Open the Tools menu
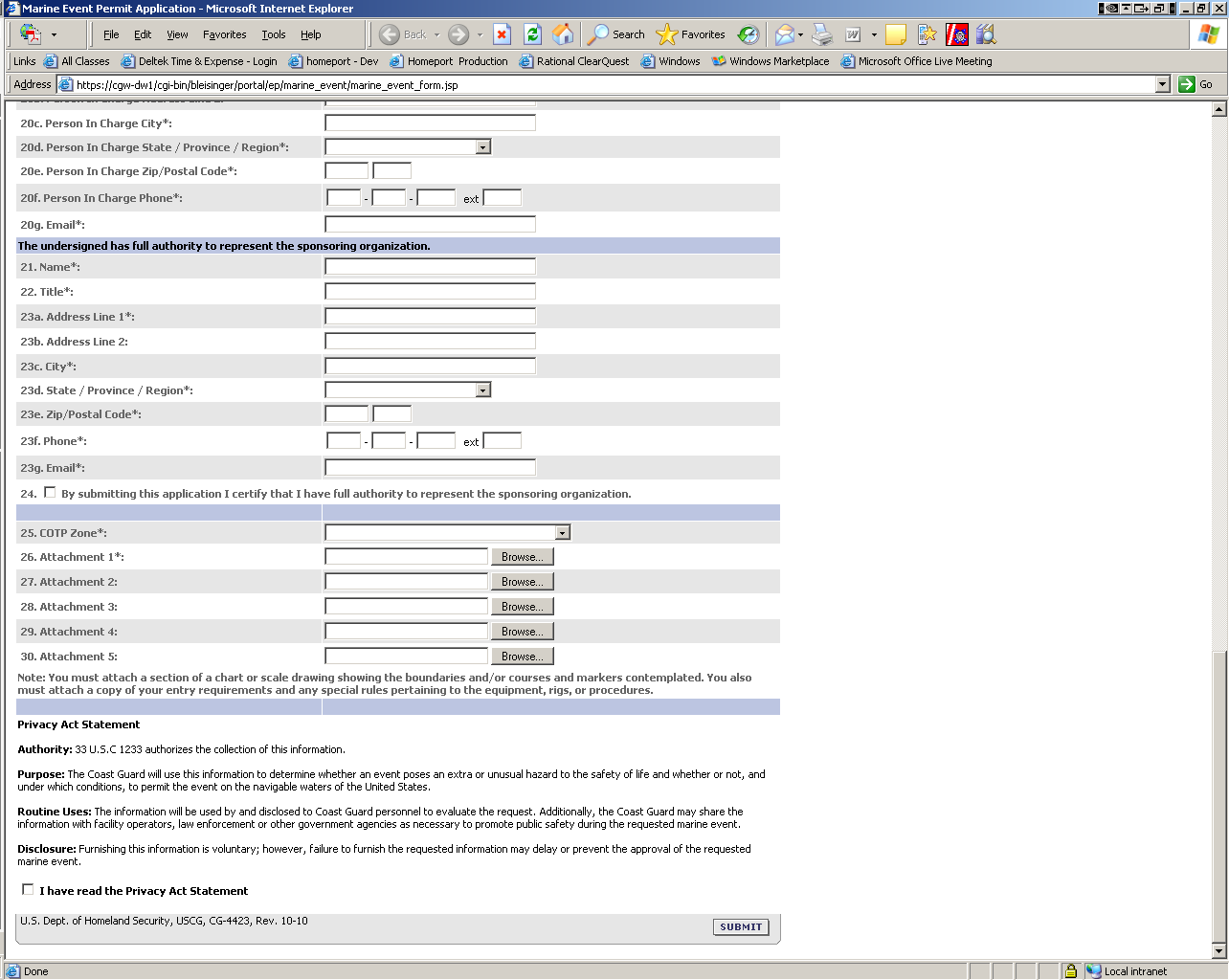Viewport: 1229px width, 980px height. [274, 34]
